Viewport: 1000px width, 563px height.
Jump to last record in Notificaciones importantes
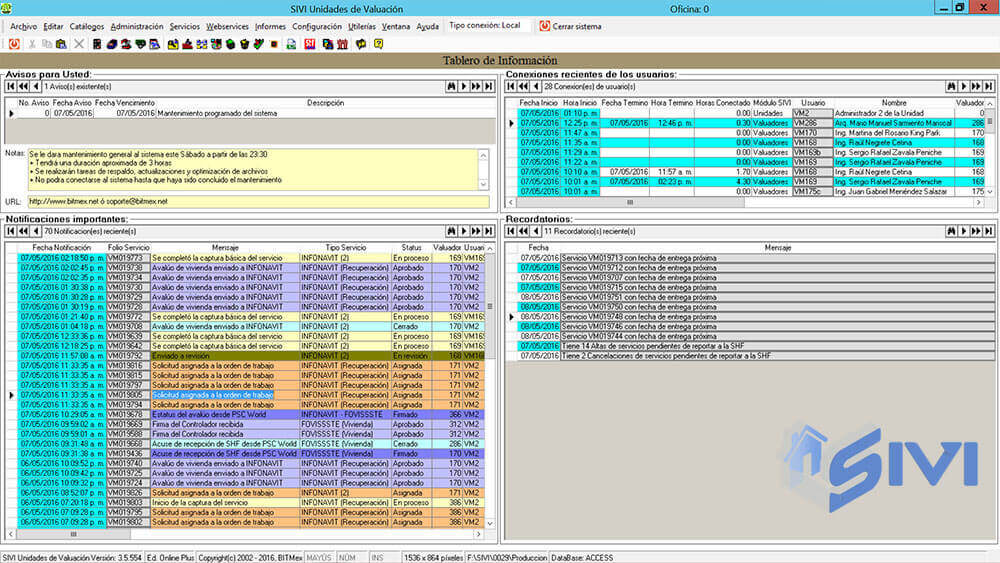point(489,231)
